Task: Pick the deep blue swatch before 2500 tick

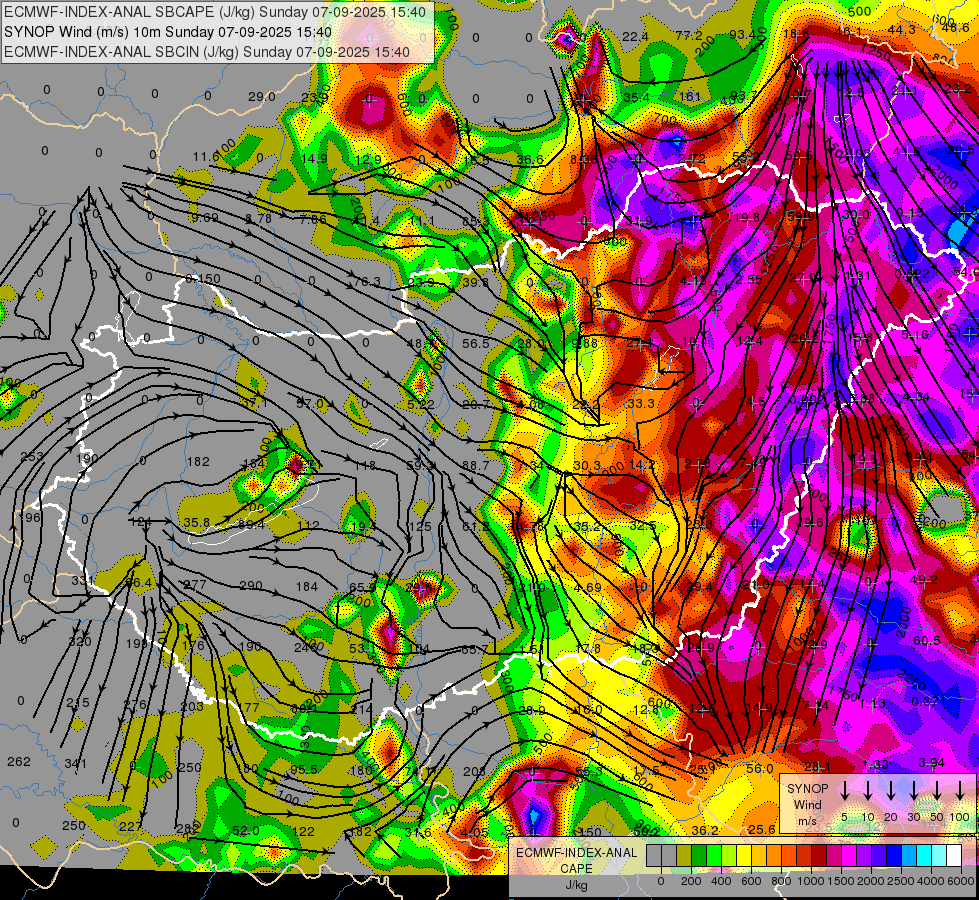Action: point(894,856)
